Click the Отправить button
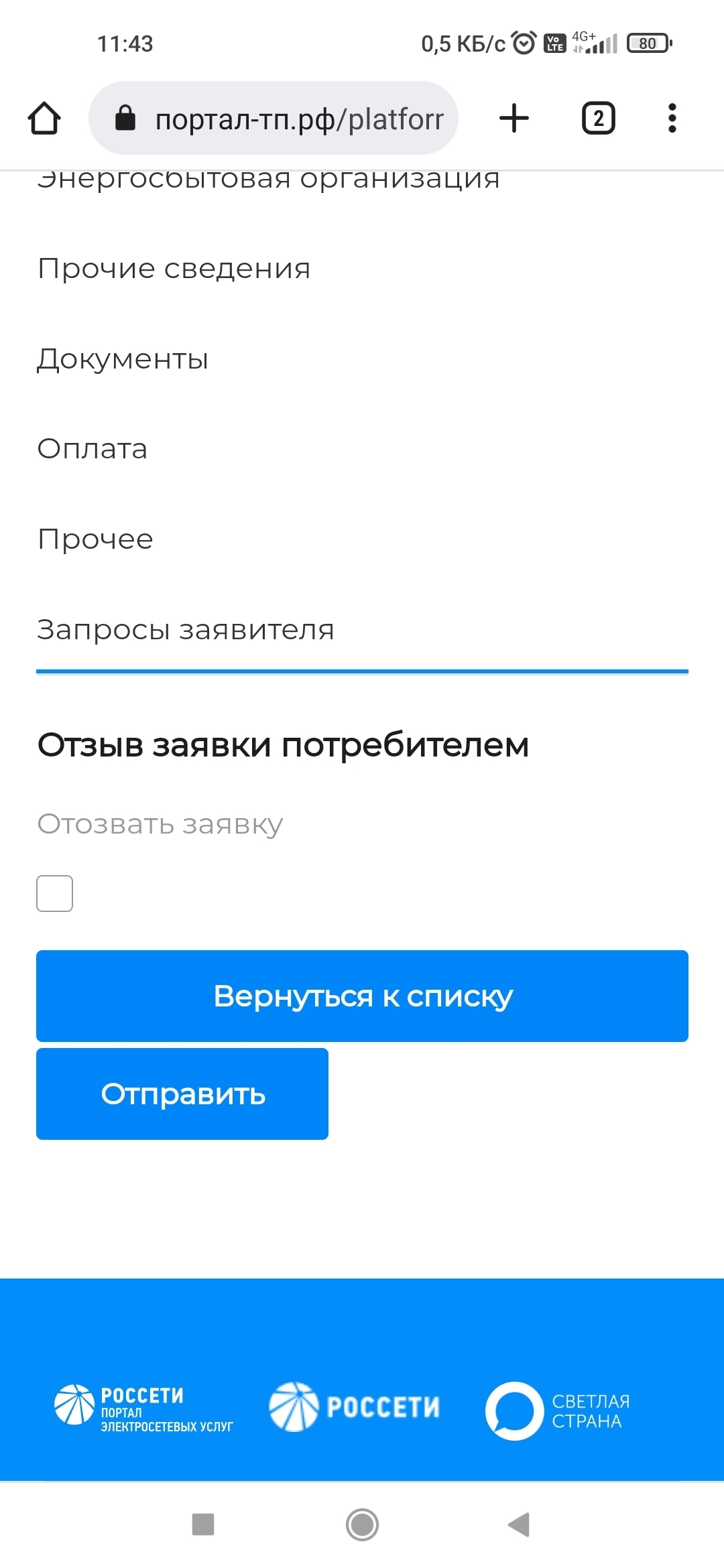724x1568 pixels. pos(182,1094)
